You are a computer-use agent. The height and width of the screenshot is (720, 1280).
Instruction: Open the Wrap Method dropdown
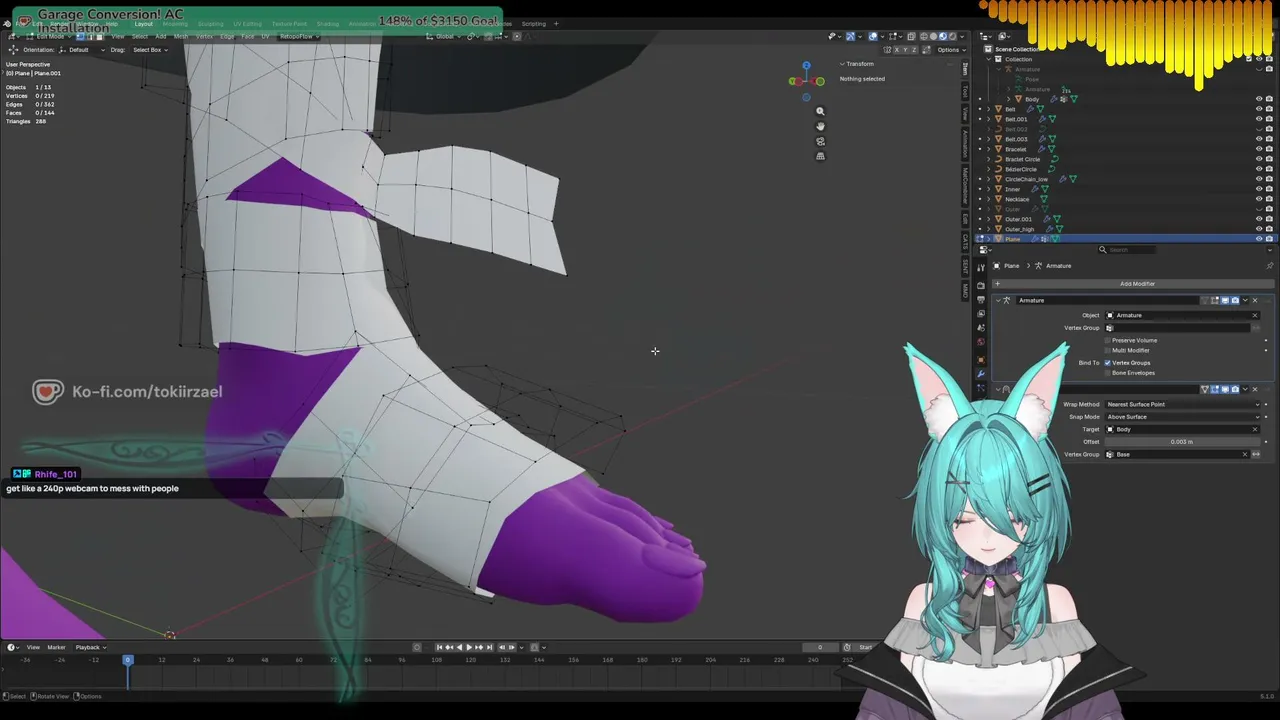(x=1183, y=404)
